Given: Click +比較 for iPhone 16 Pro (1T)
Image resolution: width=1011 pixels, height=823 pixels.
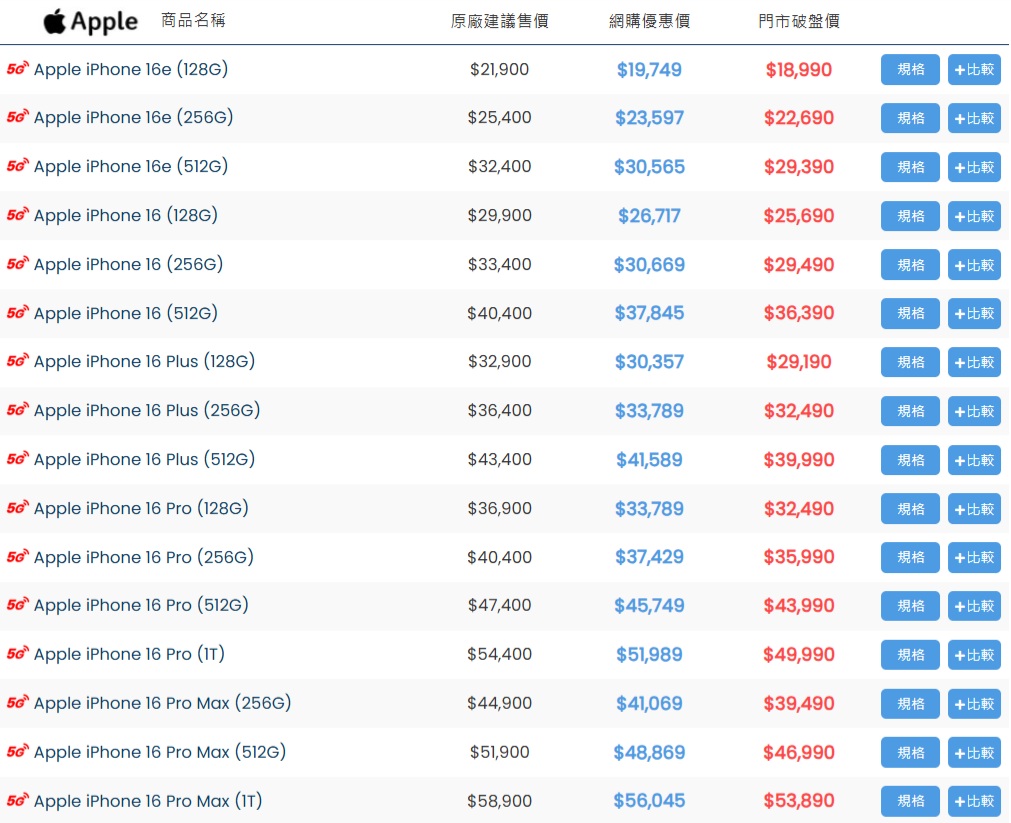Looking at the screenshot, I should pos(974,655).
